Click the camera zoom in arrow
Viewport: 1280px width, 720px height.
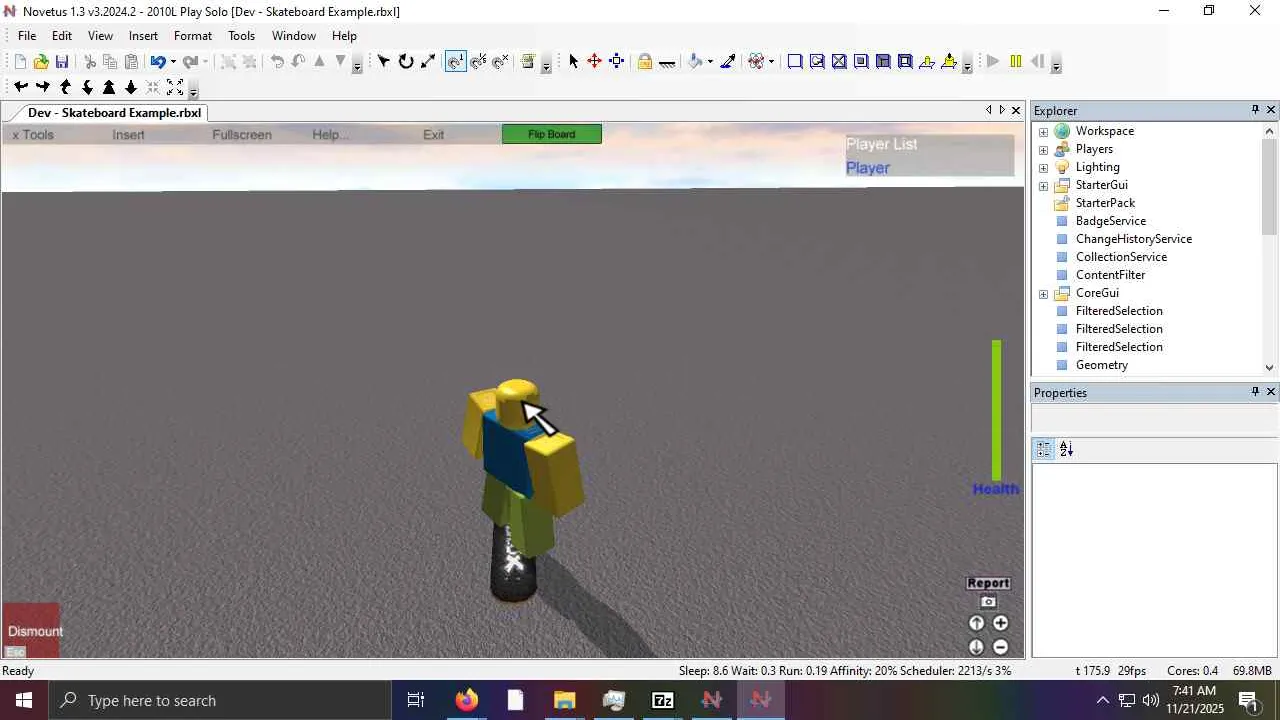(109, 87)
